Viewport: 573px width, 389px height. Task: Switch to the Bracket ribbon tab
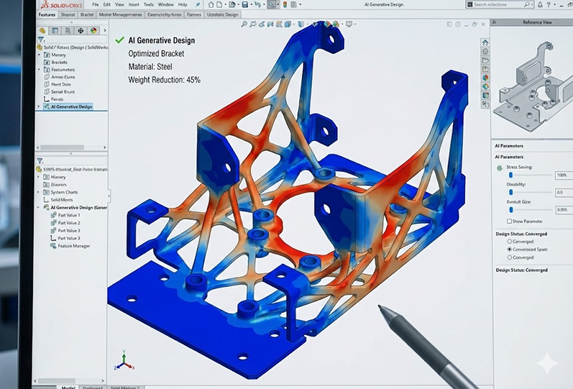click(x=87, y=15)
